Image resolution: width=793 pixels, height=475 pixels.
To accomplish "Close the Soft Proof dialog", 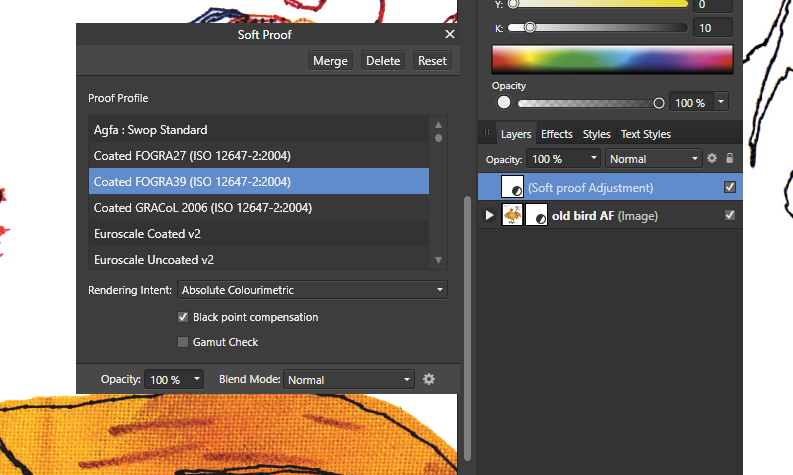I will tap(450, 34).
